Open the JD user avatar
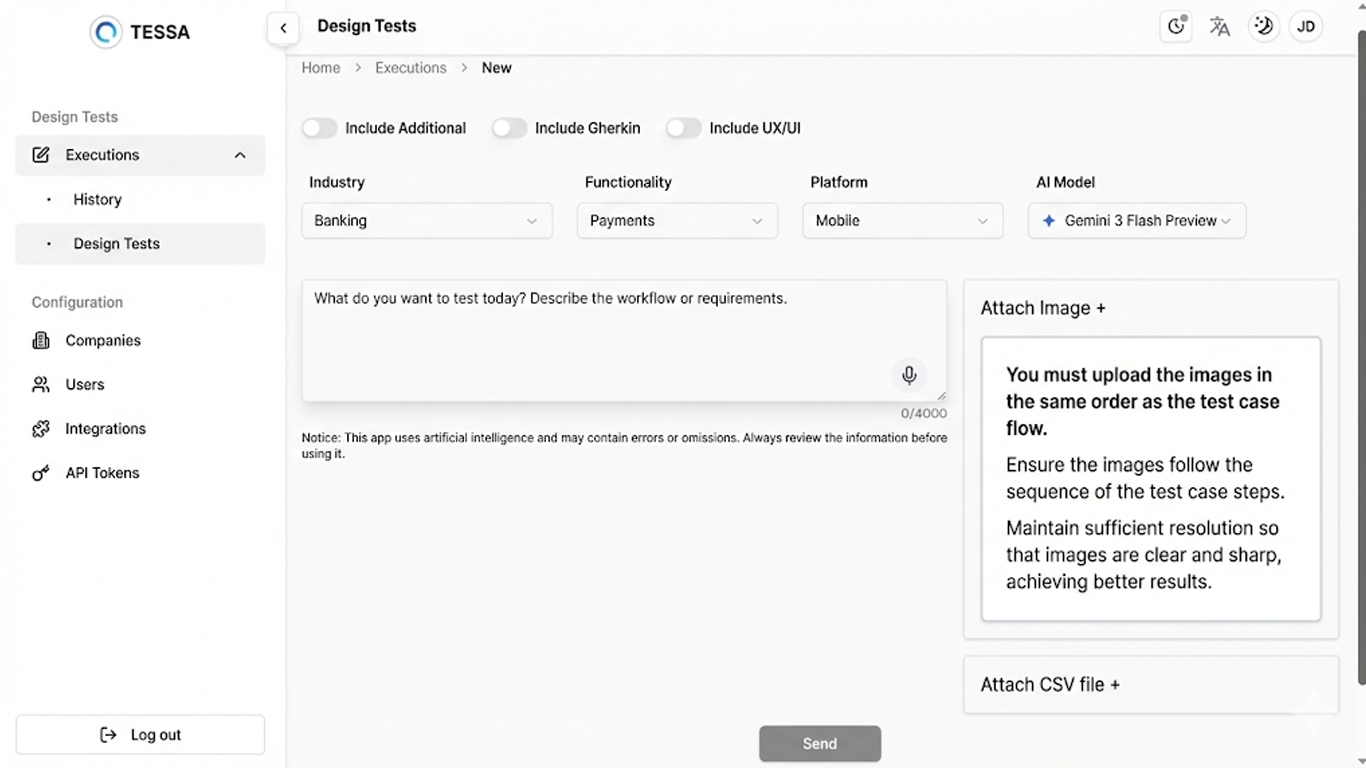 point(1306,27)
